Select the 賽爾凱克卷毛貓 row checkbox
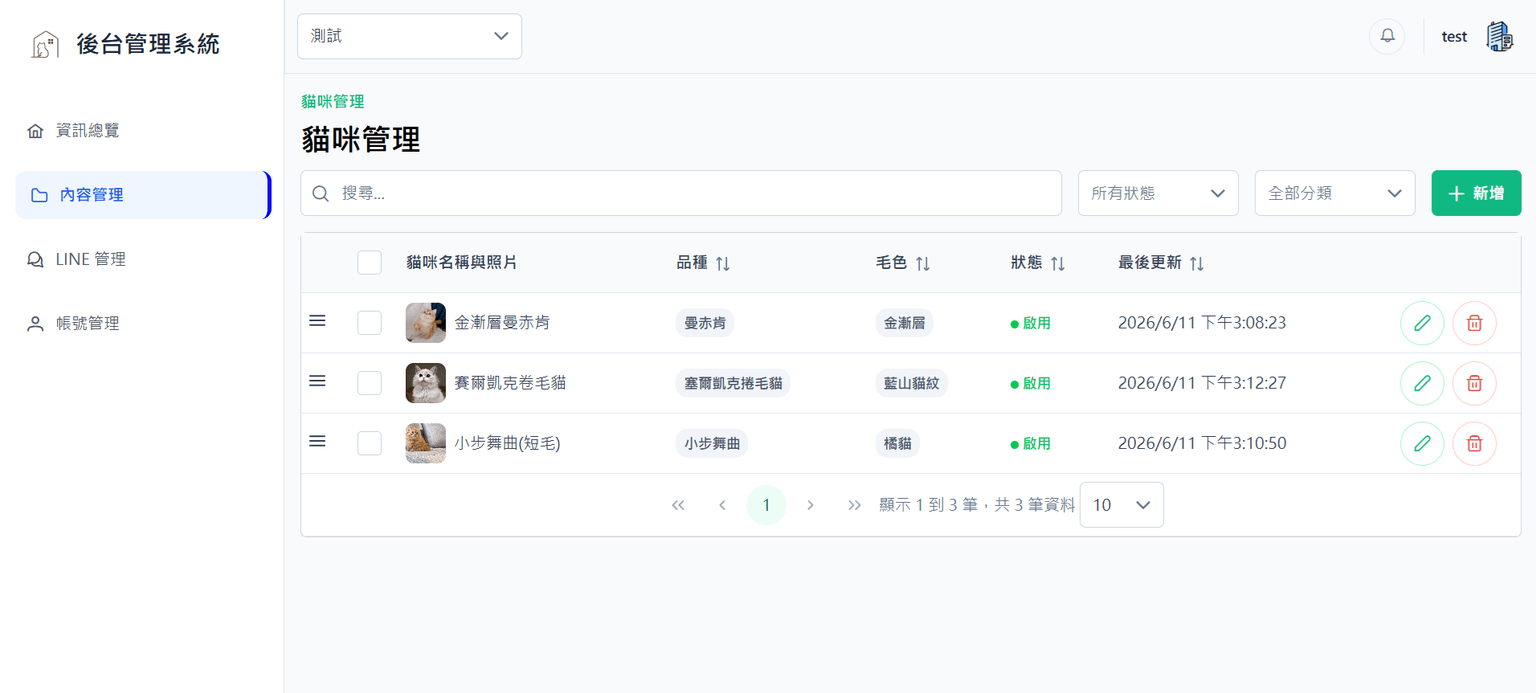 coord(369,383)
